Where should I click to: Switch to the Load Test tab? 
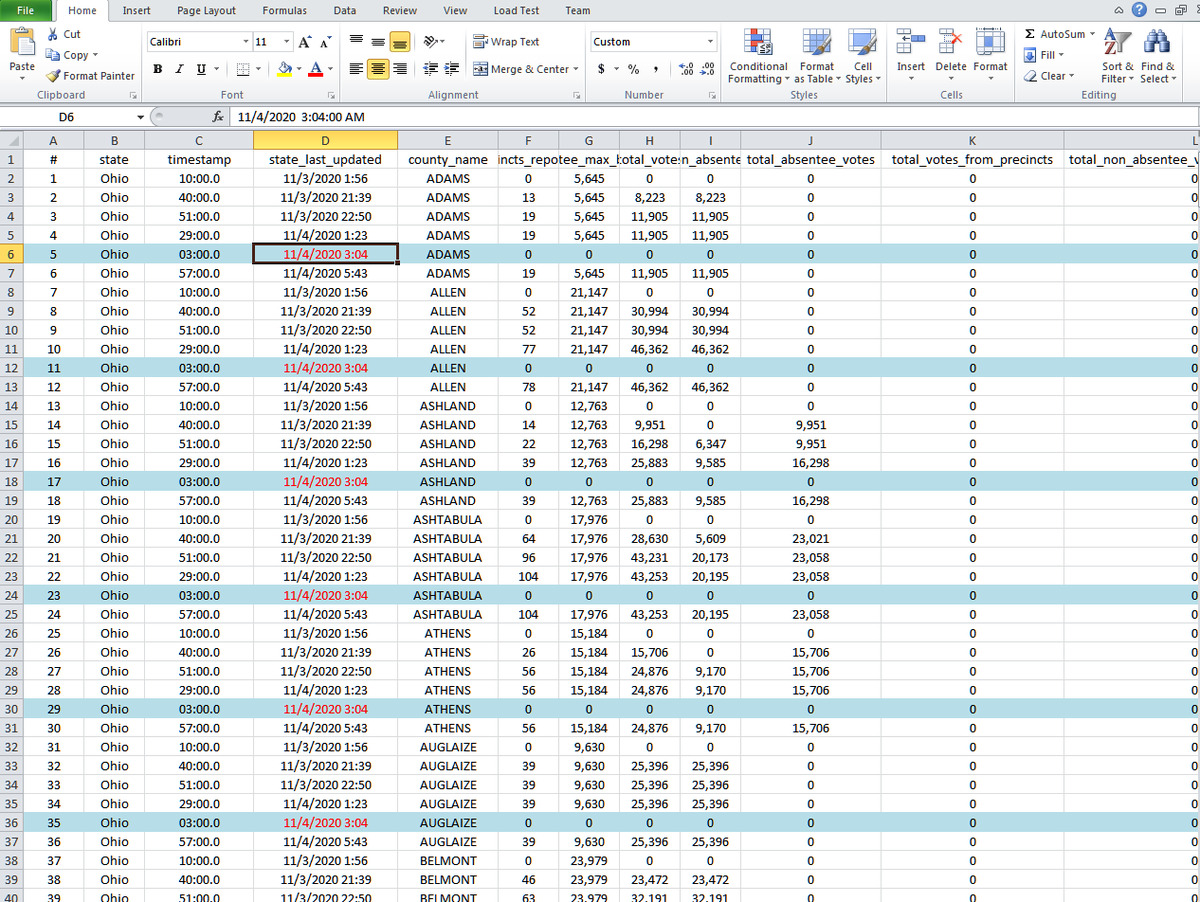(x=516, y=10)
